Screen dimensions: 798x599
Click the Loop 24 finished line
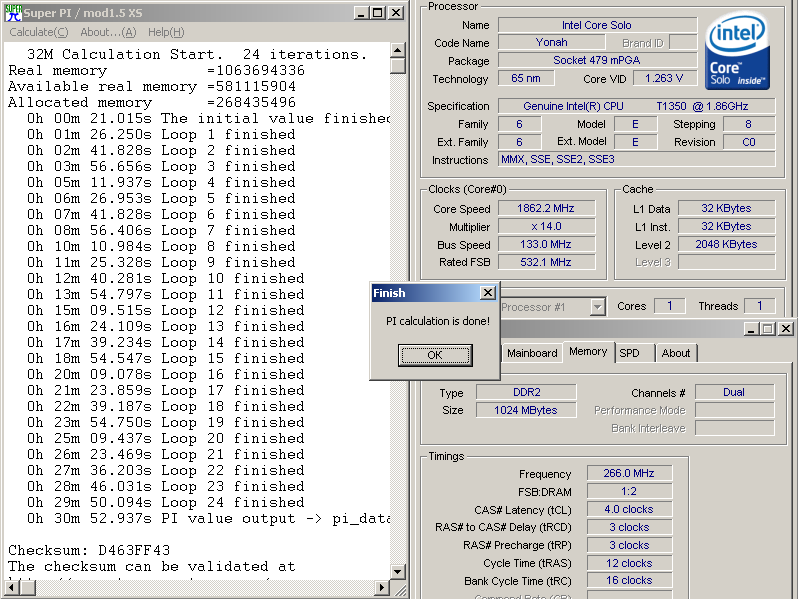coord(166,503)
